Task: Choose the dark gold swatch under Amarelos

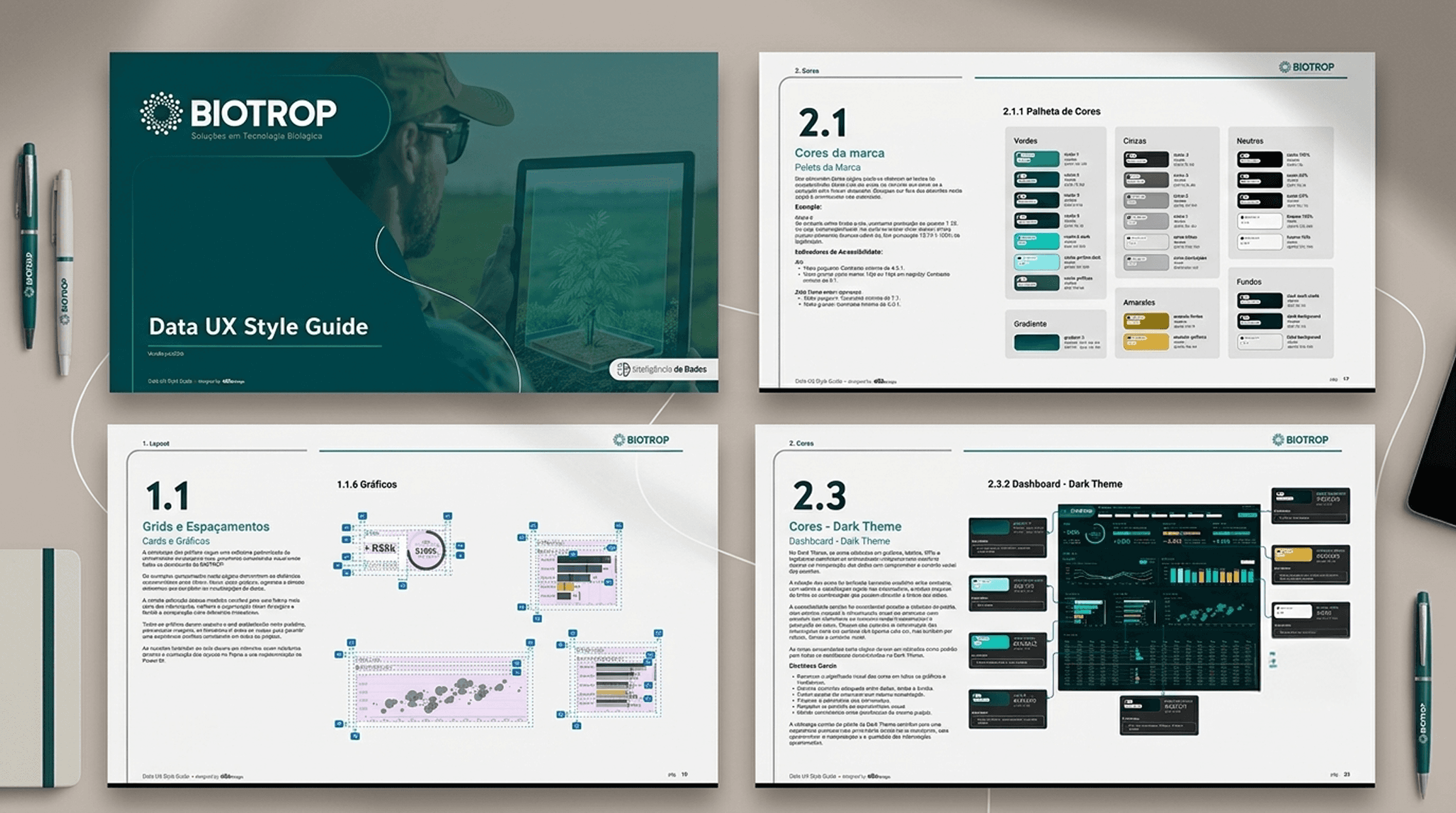Action: pyautogui.click(x=1146, y=321)
